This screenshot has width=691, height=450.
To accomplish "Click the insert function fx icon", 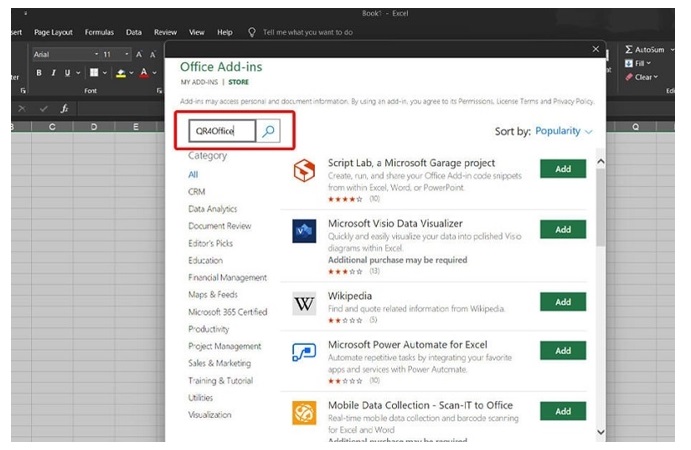I will [63, 108].
